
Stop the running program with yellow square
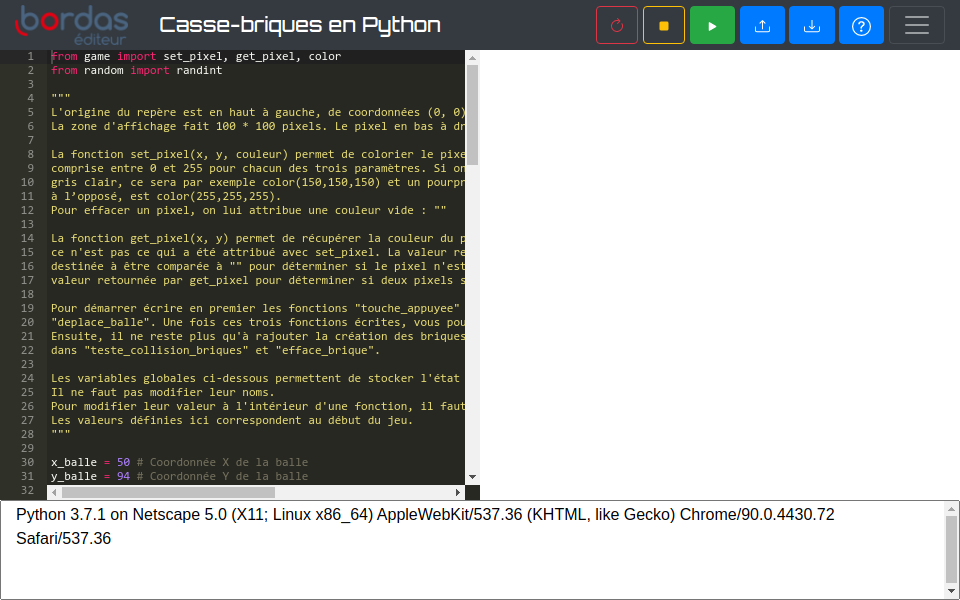click(x=664, y=25)
